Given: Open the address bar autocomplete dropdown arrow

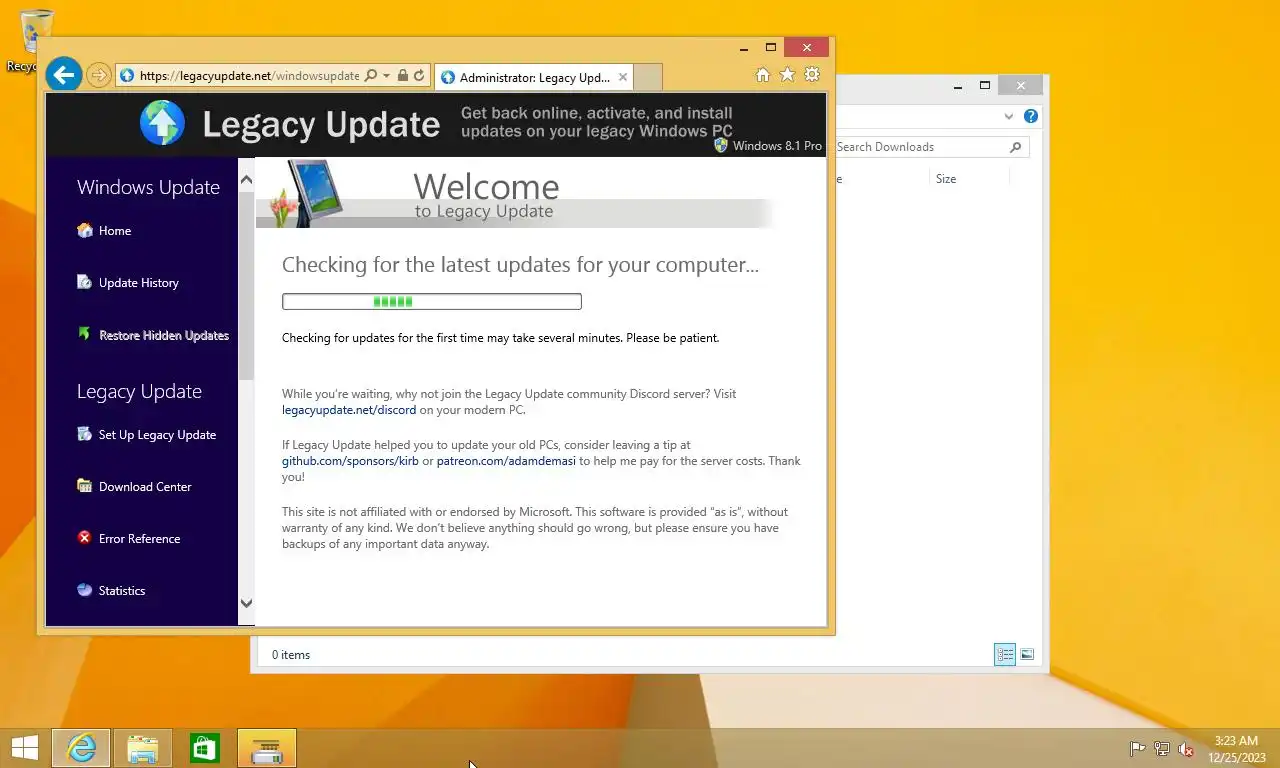Looking at the screenshot, I should click(x=386, y=76).
